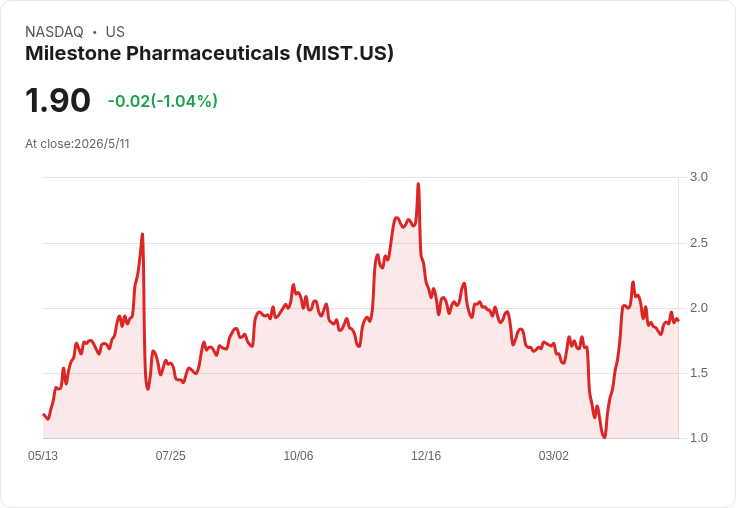Click the At close:2026/5/11 timestamp
Viewport: 736px width, 508px height.
77,144
